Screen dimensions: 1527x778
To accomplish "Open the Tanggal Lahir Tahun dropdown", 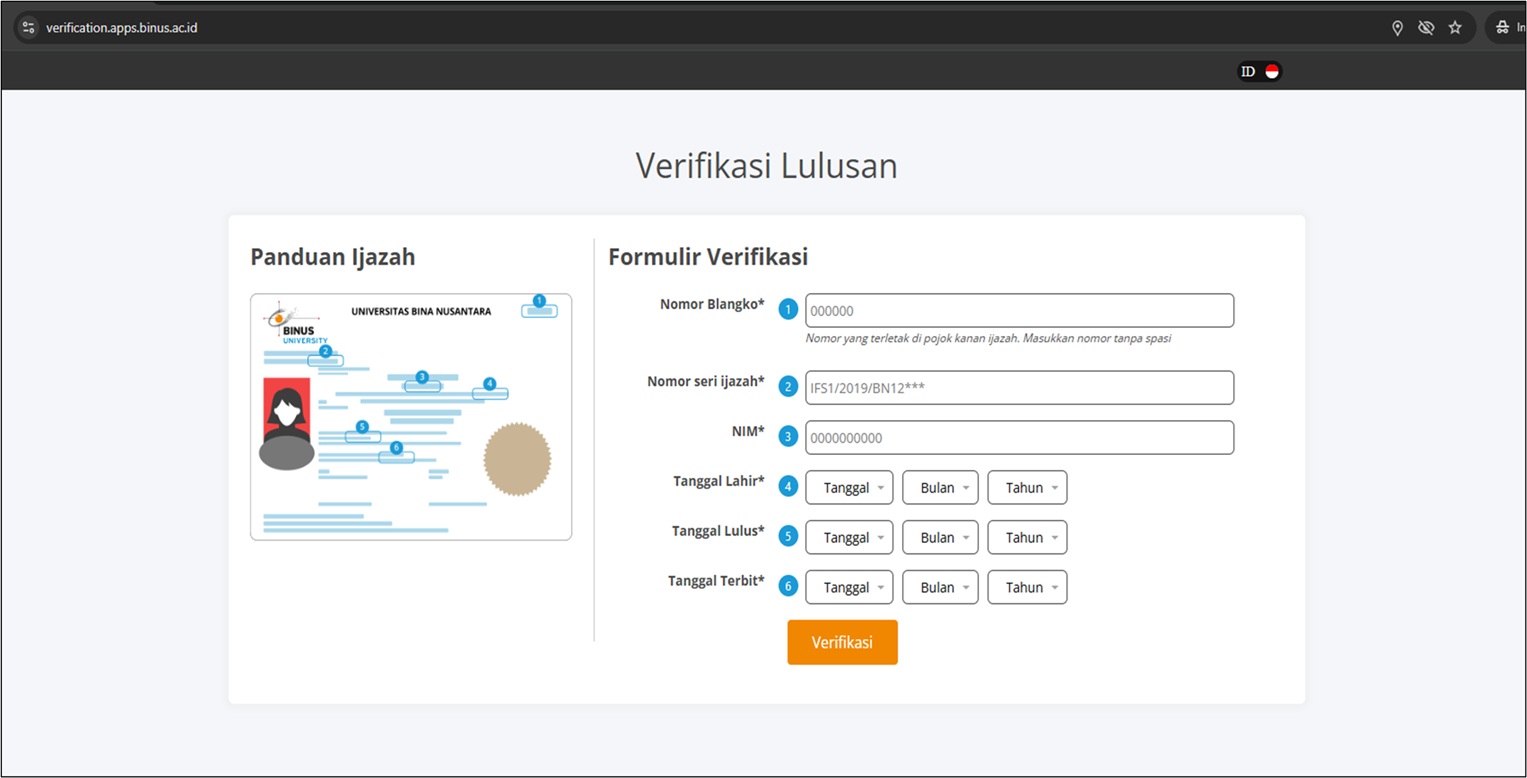I will 1027,488.
